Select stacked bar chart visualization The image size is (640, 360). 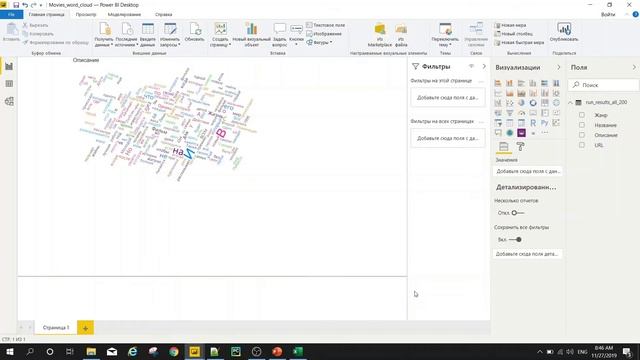(498, 83)
